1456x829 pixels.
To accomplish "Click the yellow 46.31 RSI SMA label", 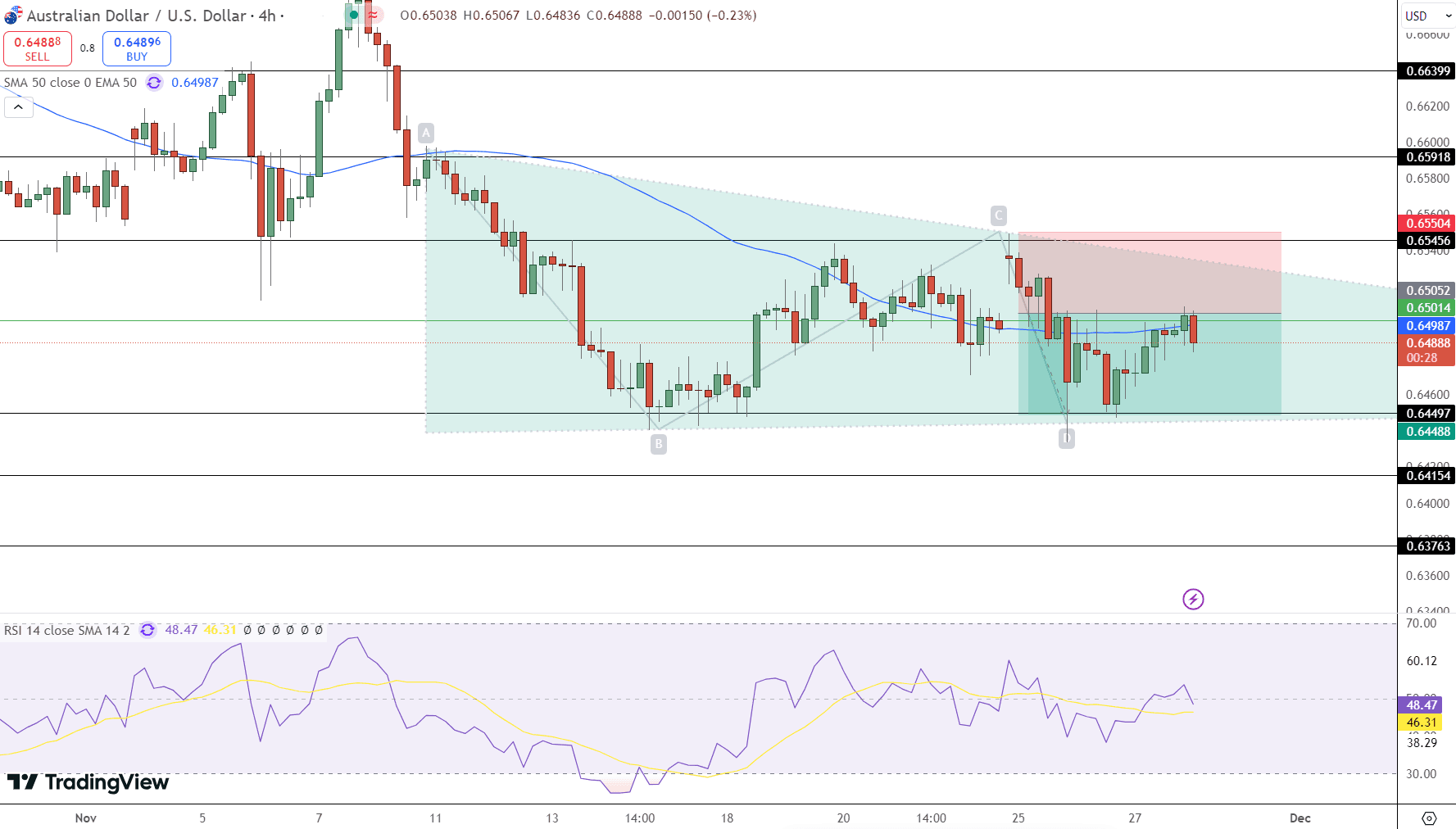I will [x=1421, y=723].
